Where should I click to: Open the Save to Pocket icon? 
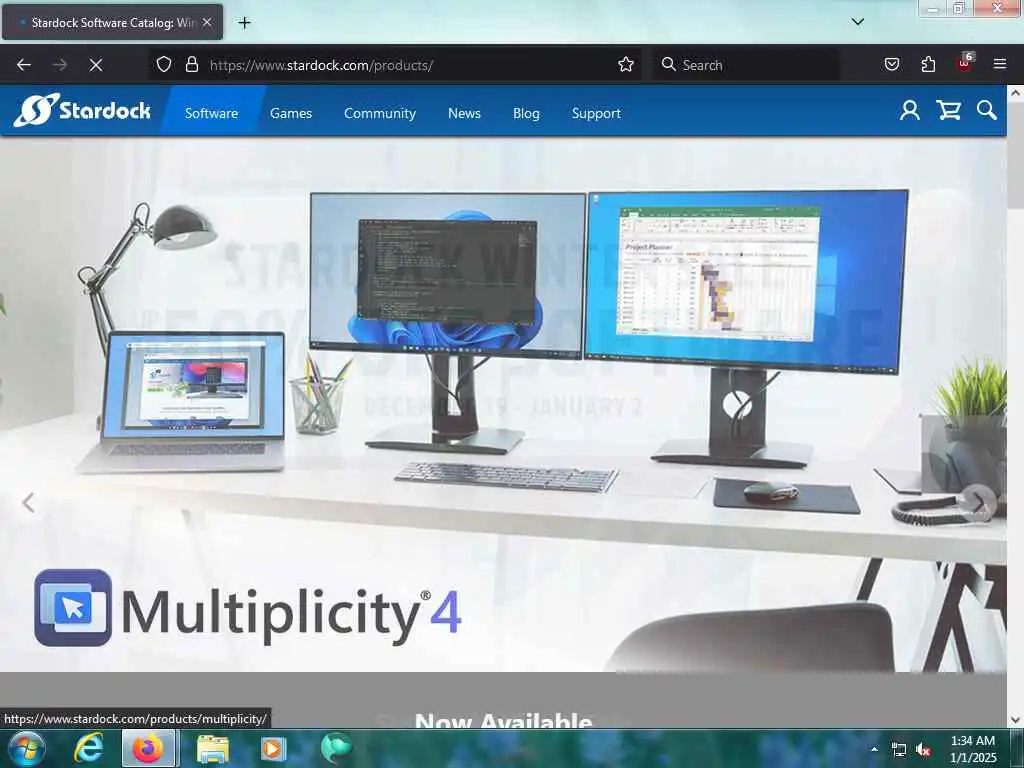[x=891, y=65]
